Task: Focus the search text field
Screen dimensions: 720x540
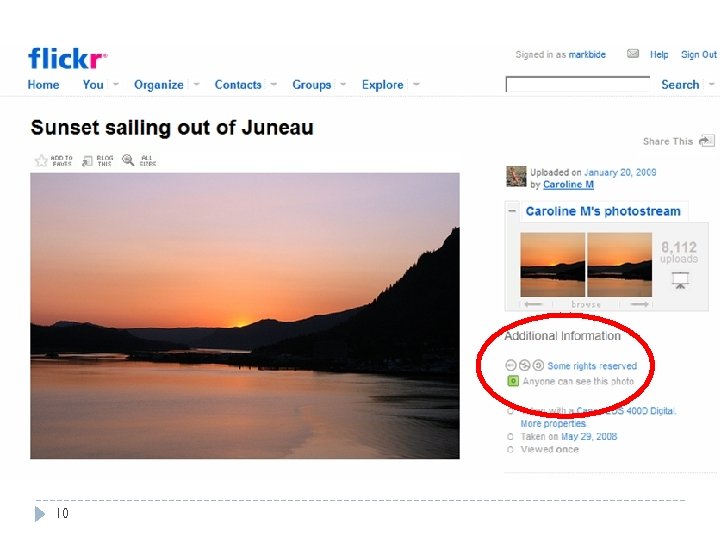Action: (578, 84)
